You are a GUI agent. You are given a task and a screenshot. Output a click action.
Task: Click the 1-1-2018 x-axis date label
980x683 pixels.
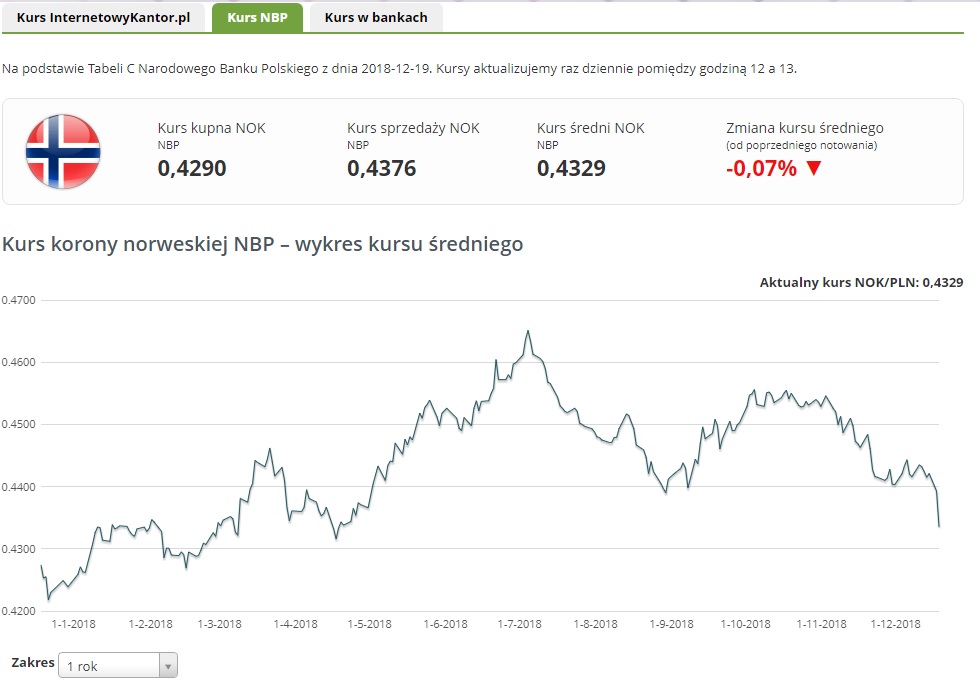pos(73,624)
